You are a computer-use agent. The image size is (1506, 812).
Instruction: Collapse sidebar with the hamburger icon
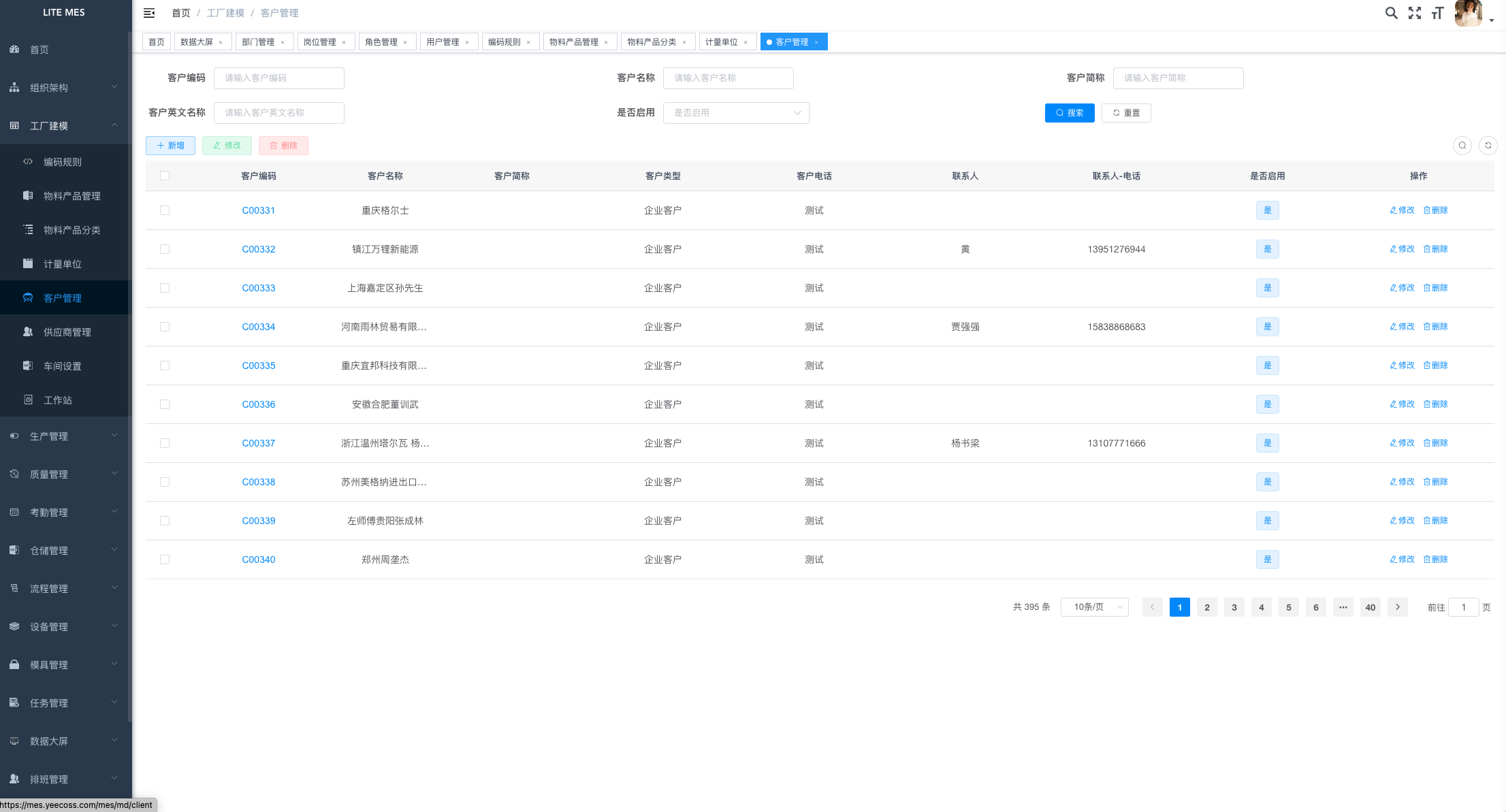click(x=149, y=13)
